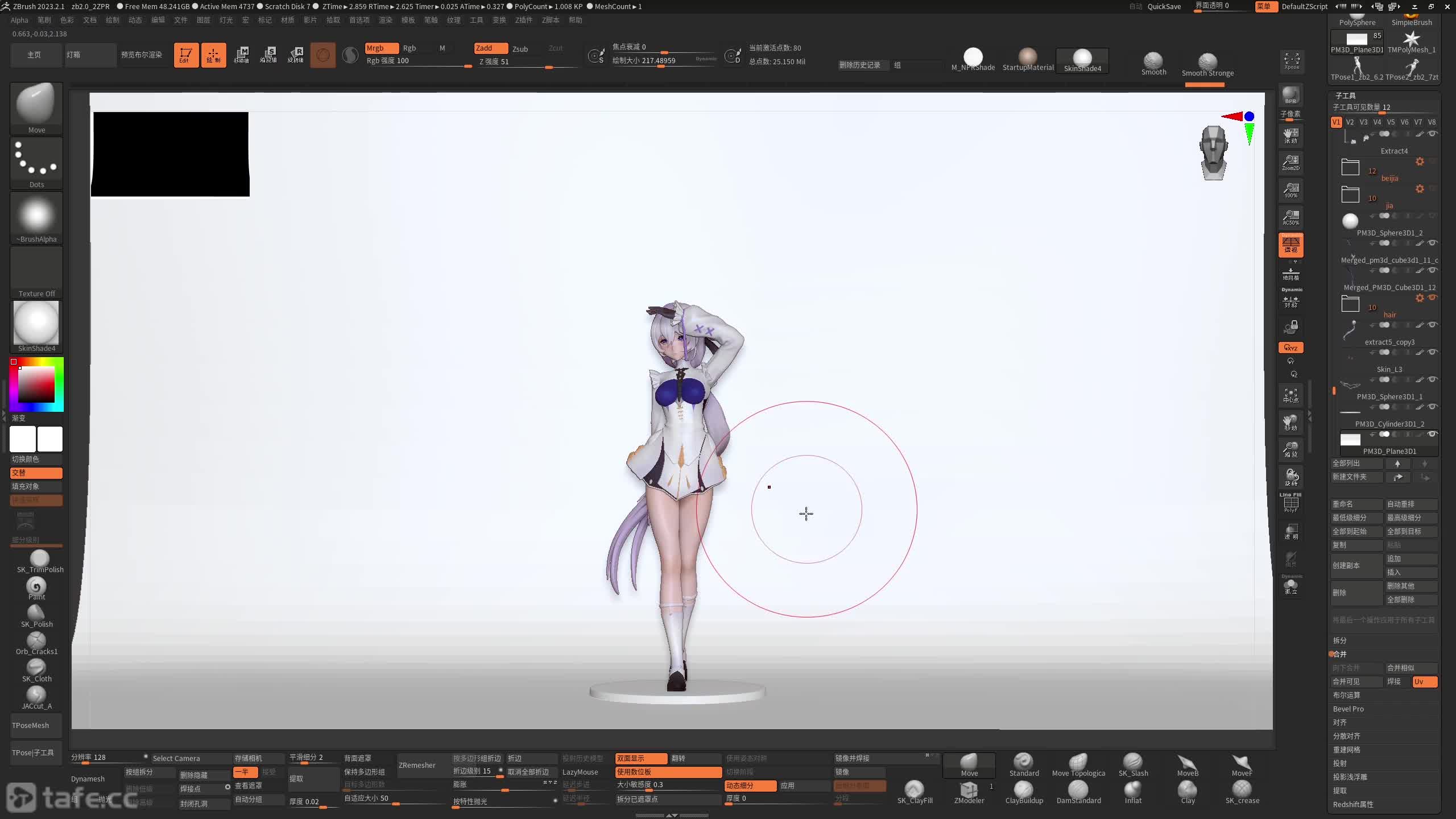Open the current Move brush thumbnail
The height and width of the screenshot is (819, 1456).
tap(36, 108)
